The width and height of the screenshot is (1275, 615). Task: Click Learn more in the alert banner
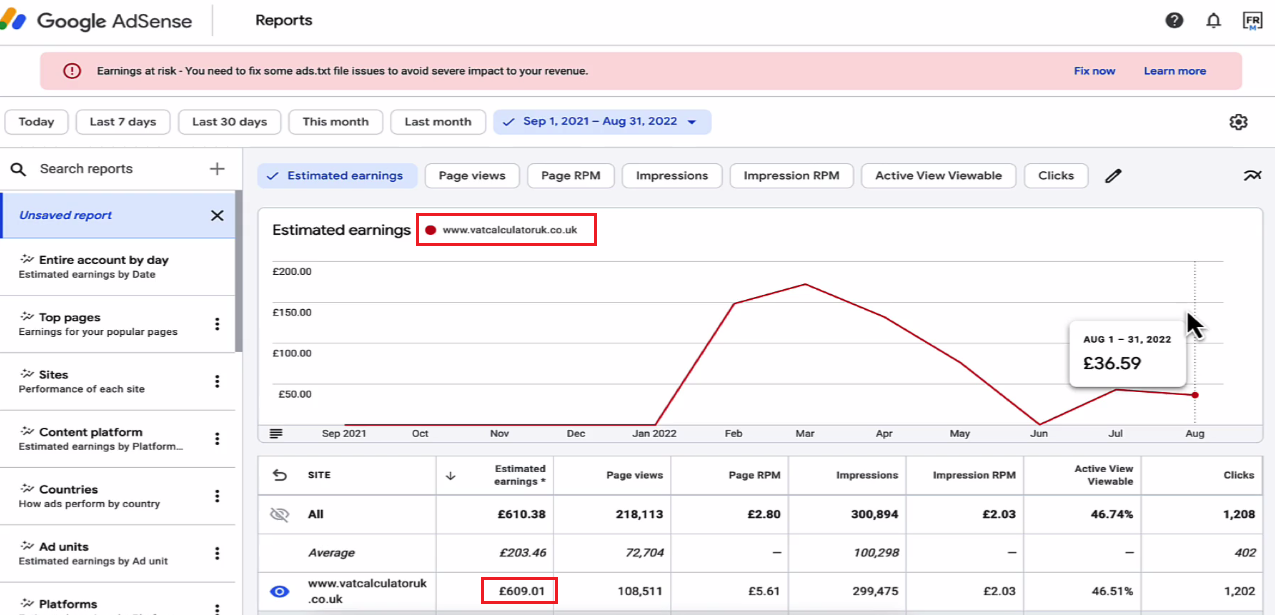(x=1175, y=71)
